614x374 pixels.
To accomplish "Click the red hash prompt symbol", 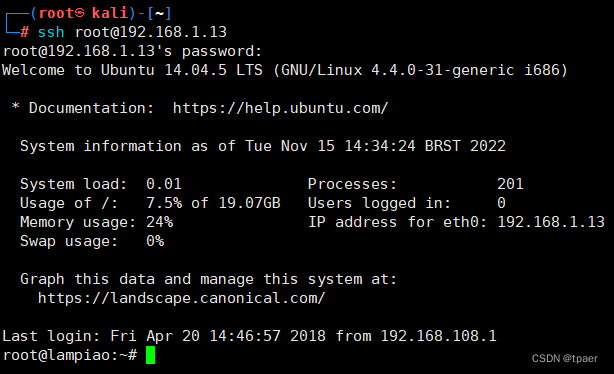I will click(x=24, y=32).
